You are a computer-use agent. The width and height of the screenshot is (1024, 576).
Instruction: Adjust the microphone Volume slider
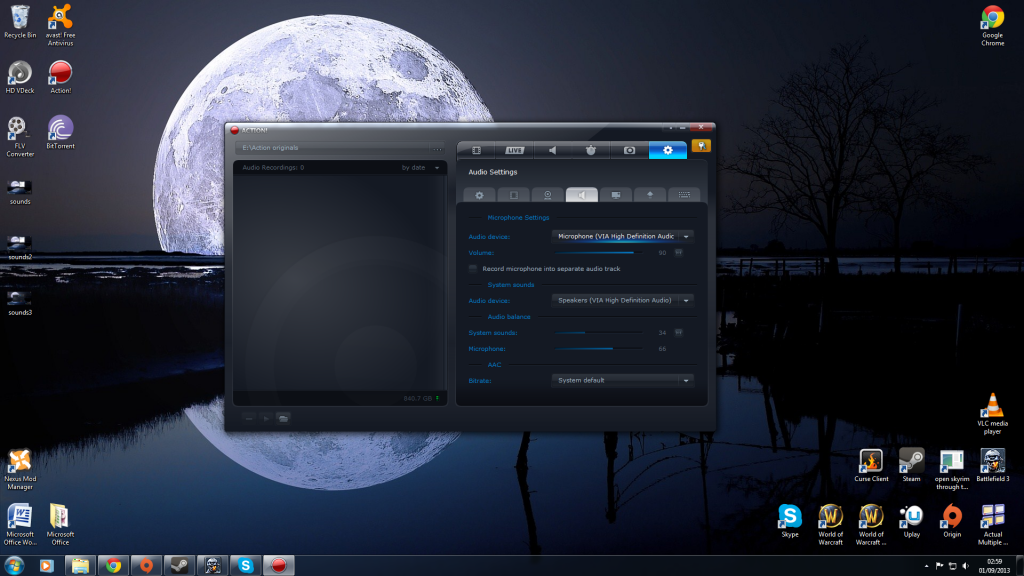(598, 253)
